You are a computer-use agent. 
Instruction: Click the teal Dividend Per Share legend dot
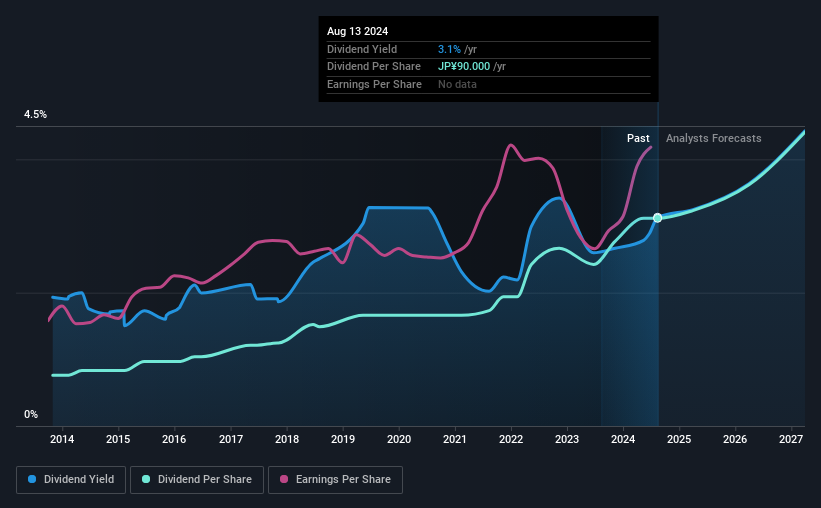[x=146, y=479]
